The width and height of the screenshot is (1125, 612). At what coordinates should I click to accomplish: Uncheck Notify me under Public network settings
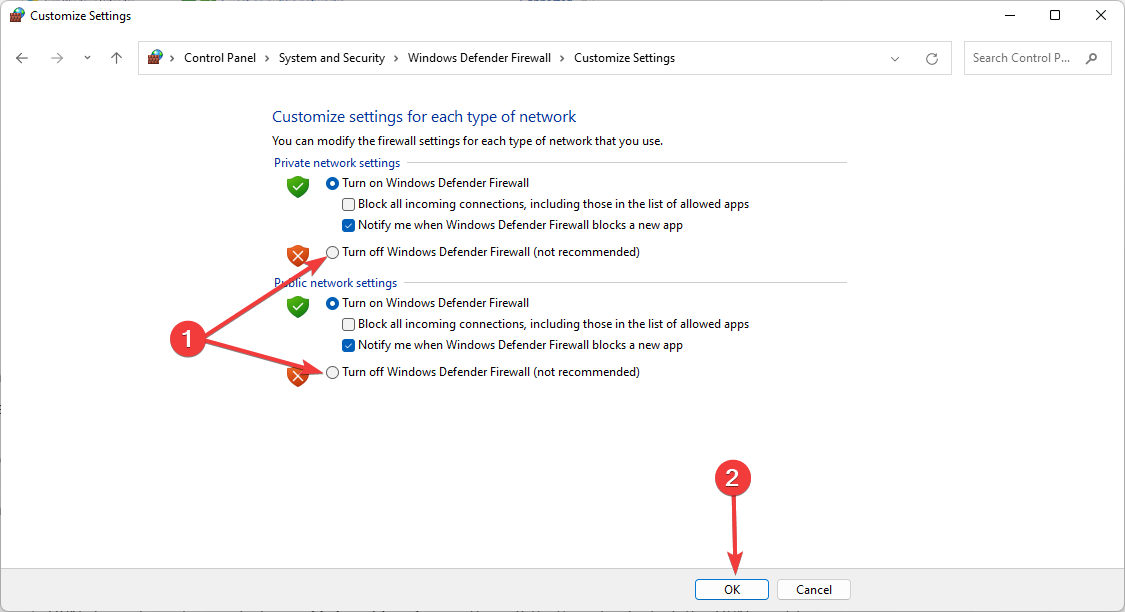click(x=348, y=345)
